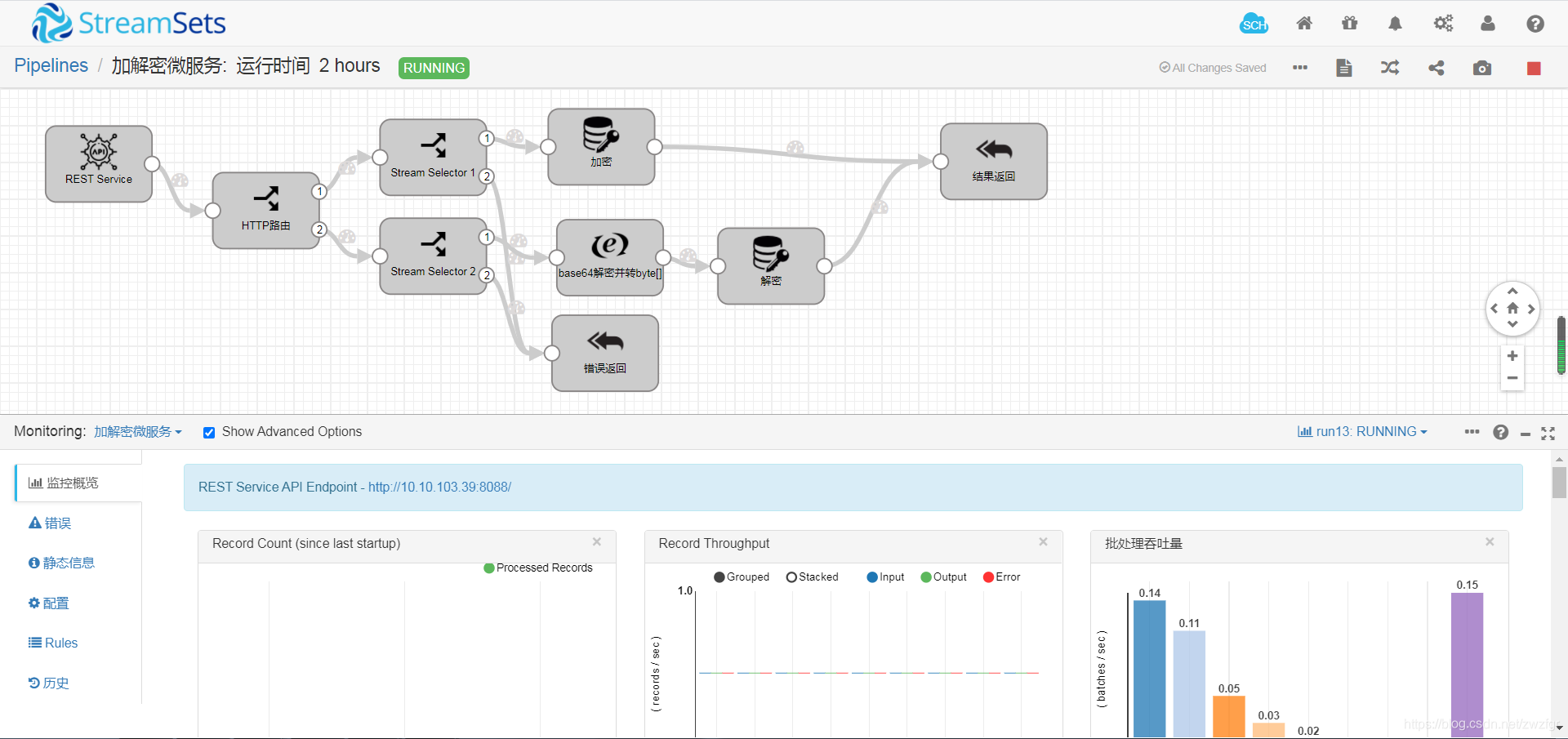Screen dimensions: 1568x739
Task: Click the 0.14 blue bar in batch chart
Action: (1149, 669)
